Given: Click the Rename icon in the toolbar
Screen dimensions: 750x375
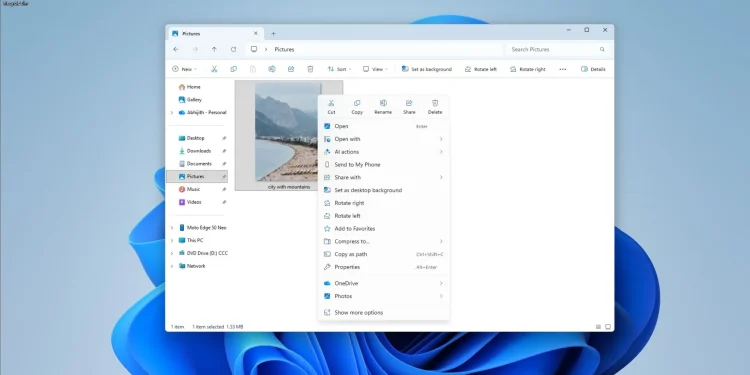Looking at the screenshot, I should [272, 69].
